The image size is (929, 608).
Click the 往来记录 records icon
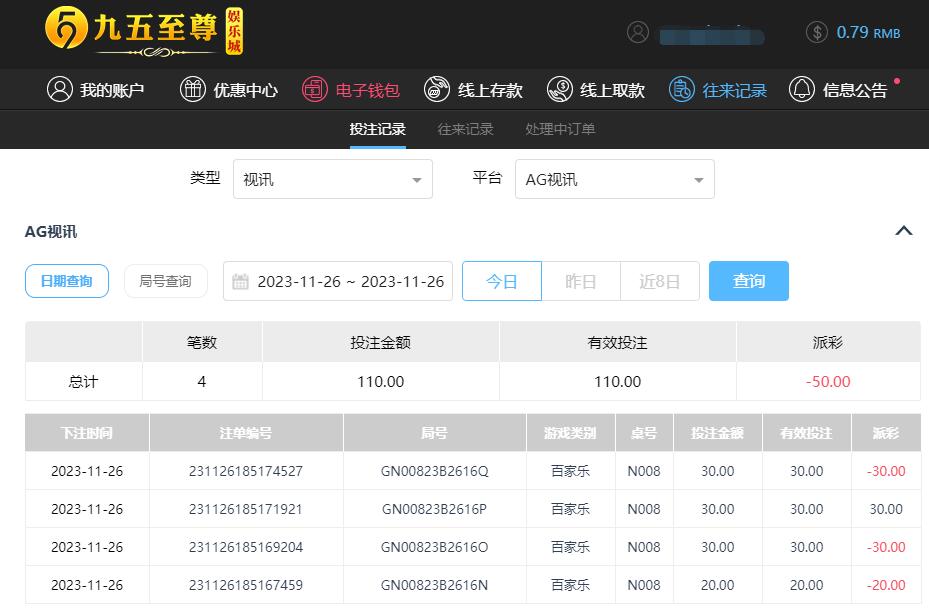click(681, 89)
